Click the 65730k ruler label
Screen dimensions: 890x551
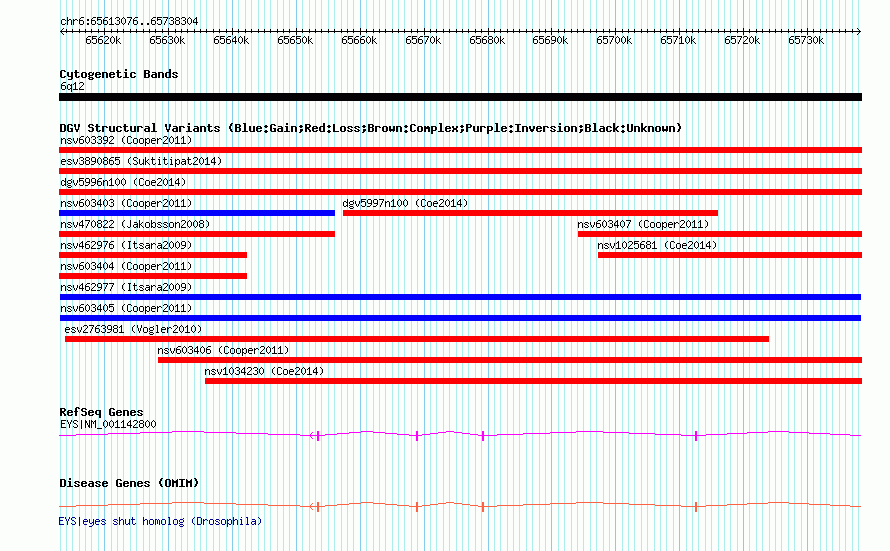coord(807,40)
